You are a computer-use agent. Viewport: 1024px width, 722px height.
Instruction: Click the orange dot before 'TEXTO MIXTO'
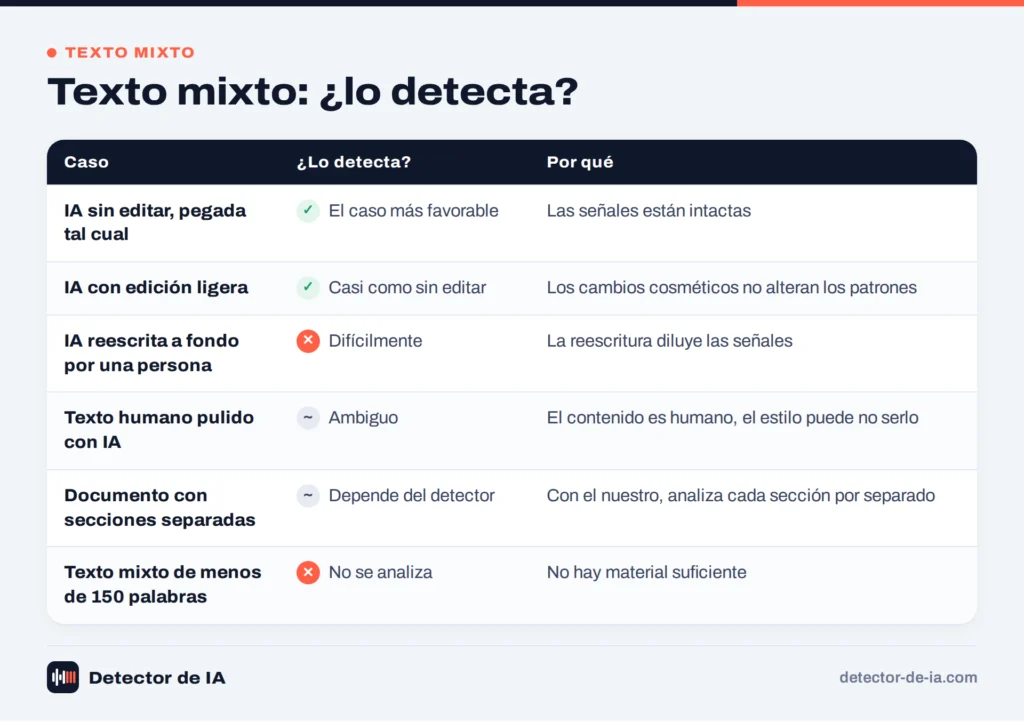(52, 53)
